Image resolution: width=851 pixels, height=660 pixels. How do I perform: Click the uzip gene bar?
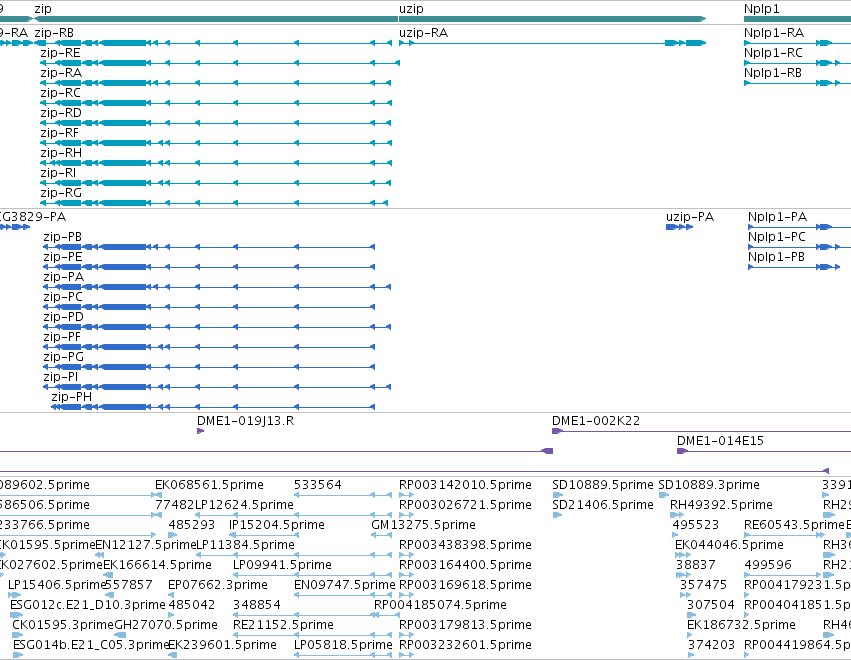pos(552,19)
